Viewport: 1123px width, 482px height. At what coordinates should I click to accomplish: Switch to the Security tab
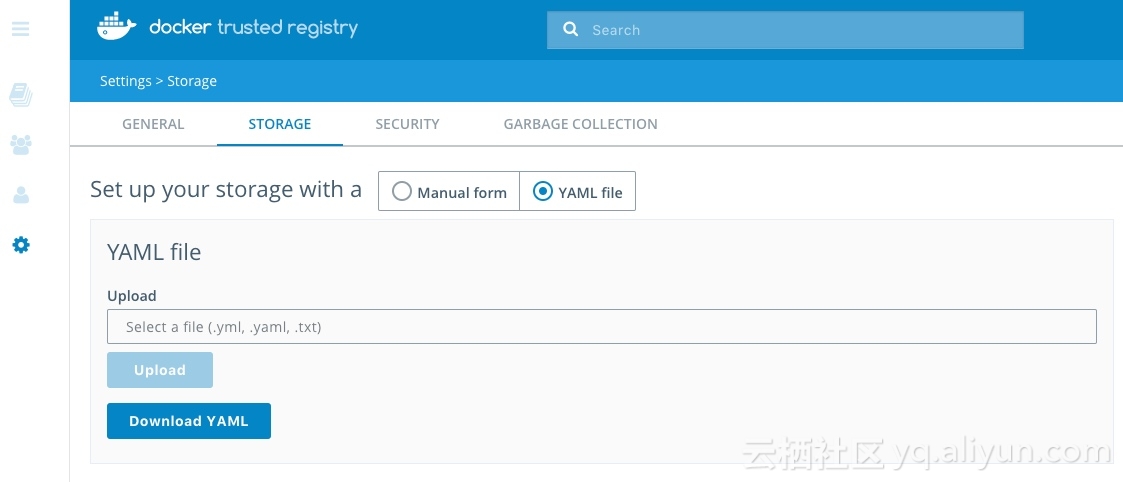point(408,124)
